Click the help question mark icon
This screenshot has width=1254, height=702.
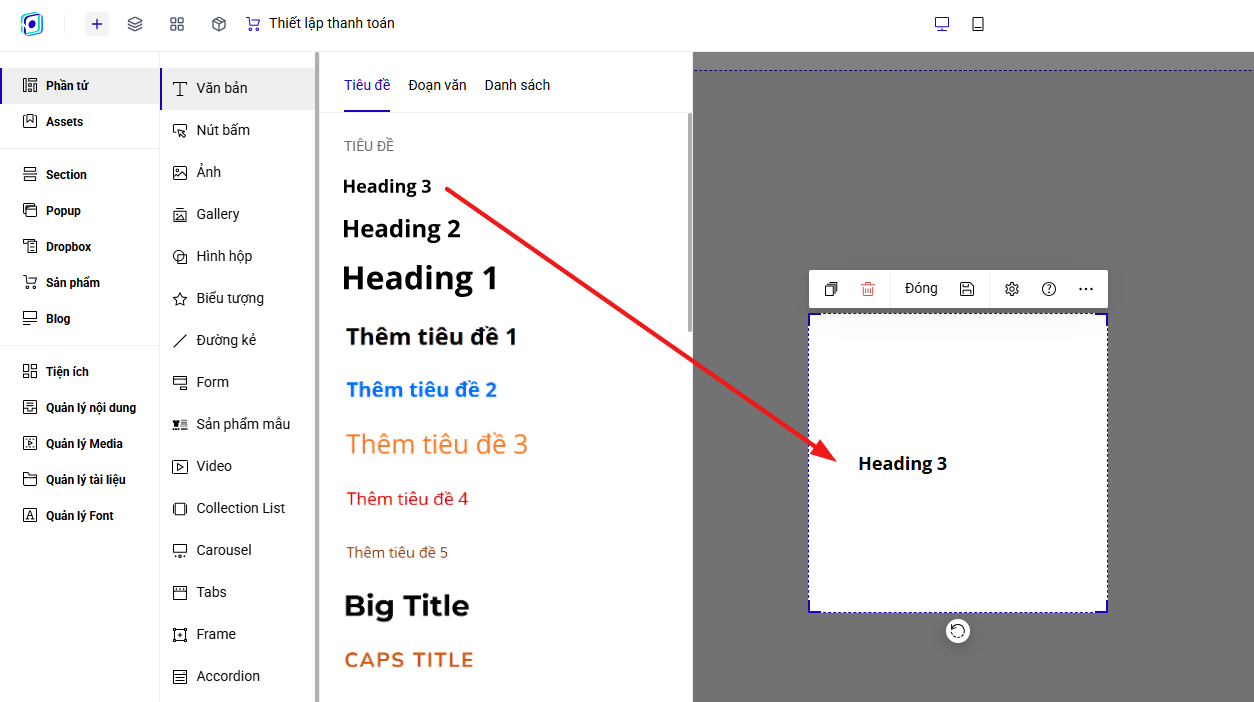pos(1049,289)
